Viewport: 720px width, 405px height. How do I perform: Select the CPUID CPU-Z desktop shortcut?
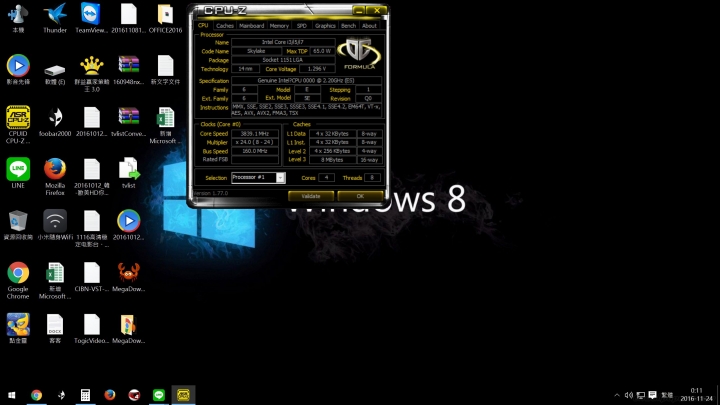click(18, 124)
